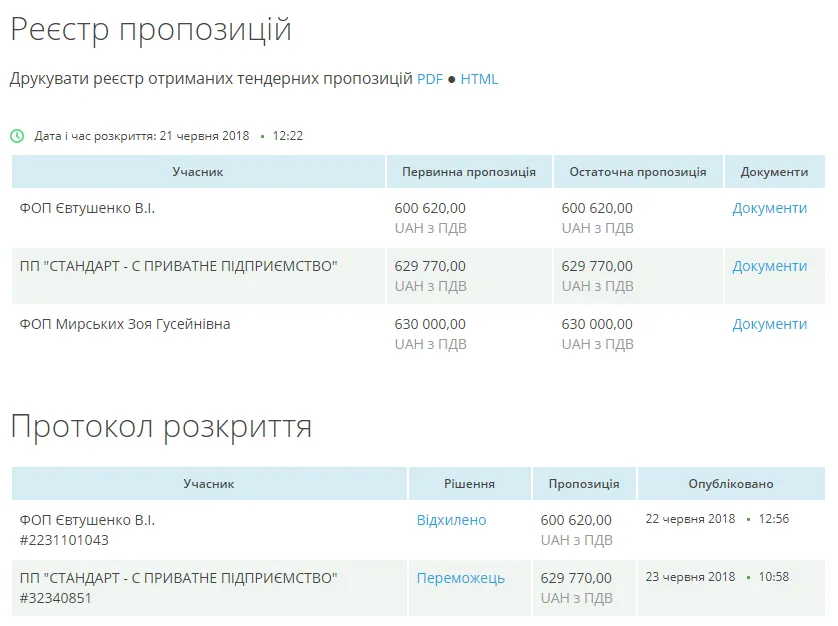This screenshot has width=838, height=626.
Task: Click the Опубліковано column header
Action: pyautogui.click(x=731, y=484)
